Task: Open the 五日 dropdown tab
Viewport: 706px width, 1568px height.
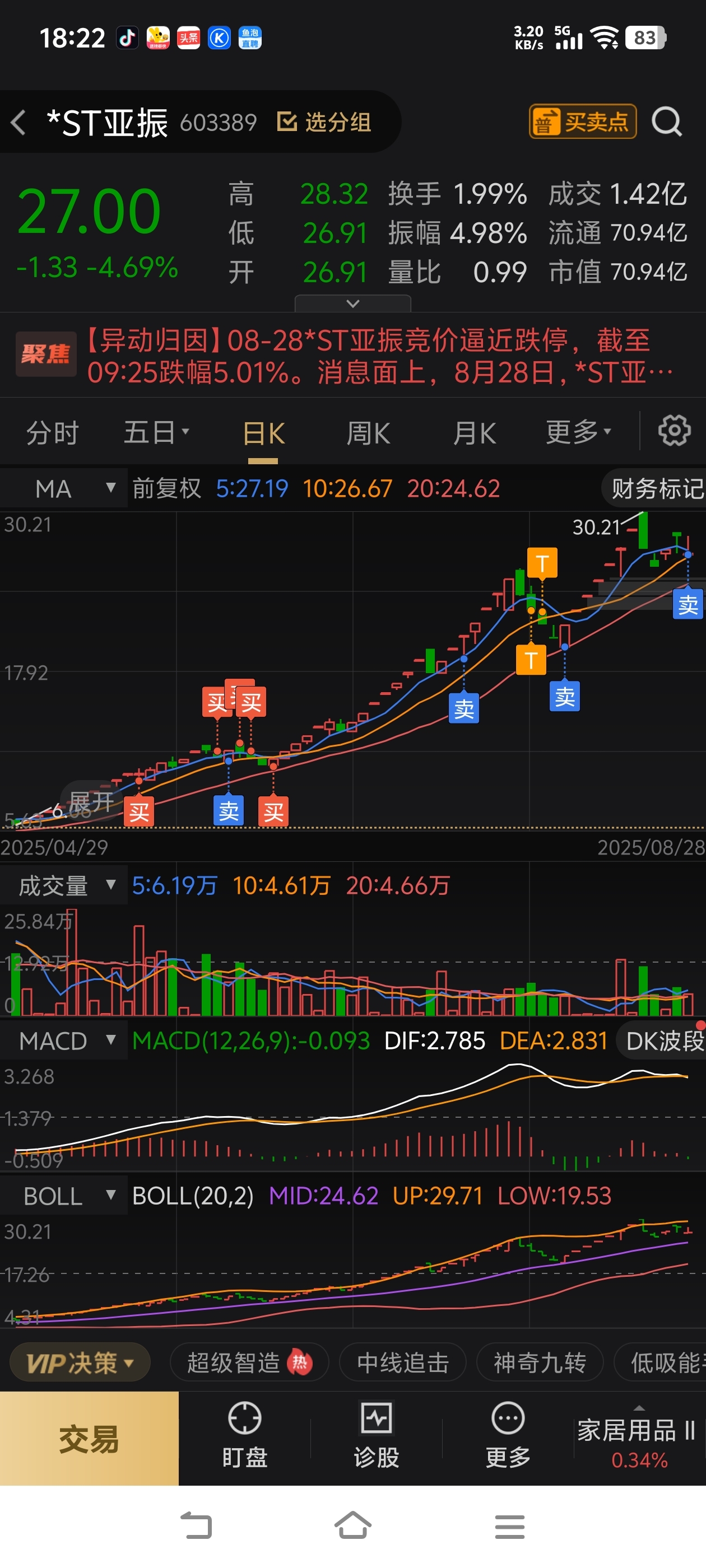Action: [x=156, y=433]
